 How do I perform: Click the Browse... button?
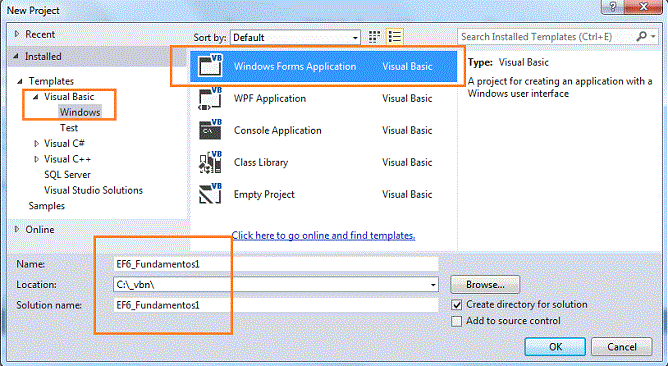pos(485,285)
